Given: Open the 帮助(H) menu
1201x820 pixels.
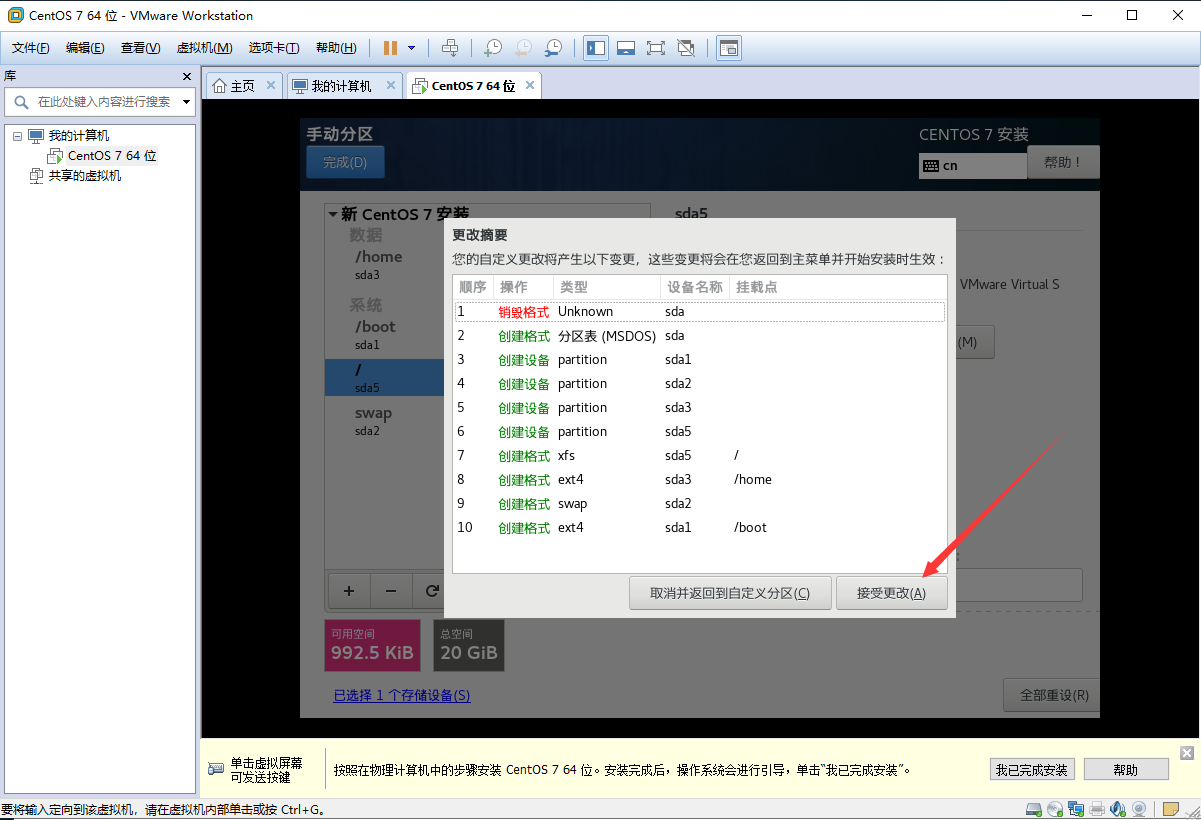Looking at the screenshot, I should pyautogui.click(x=336, y=48).
